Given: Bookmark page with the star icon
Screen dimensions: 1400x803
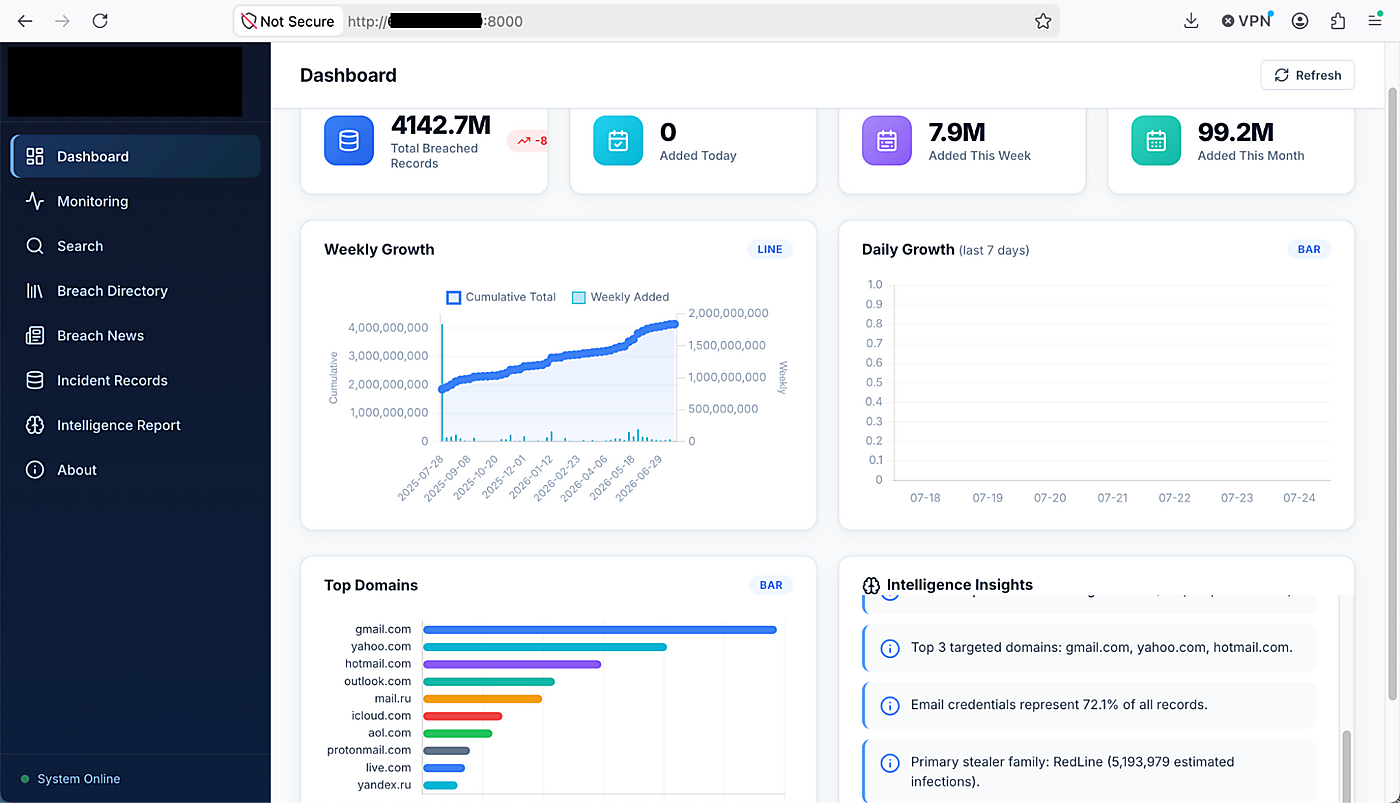Looking at the screenshot, I should click(x=1043, y=21).
